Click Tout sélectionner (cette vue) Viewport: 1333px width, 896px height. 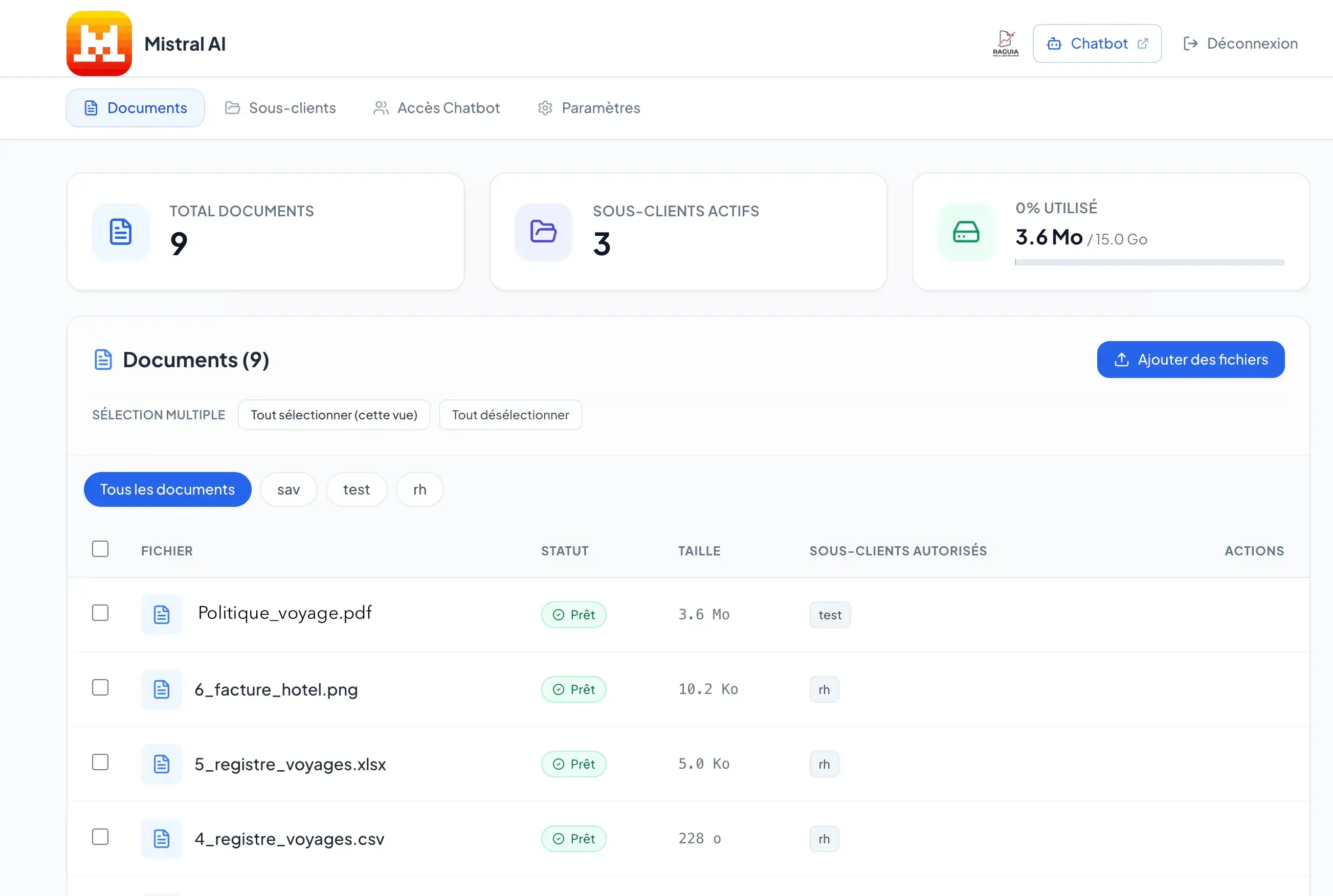click(334, 415)
